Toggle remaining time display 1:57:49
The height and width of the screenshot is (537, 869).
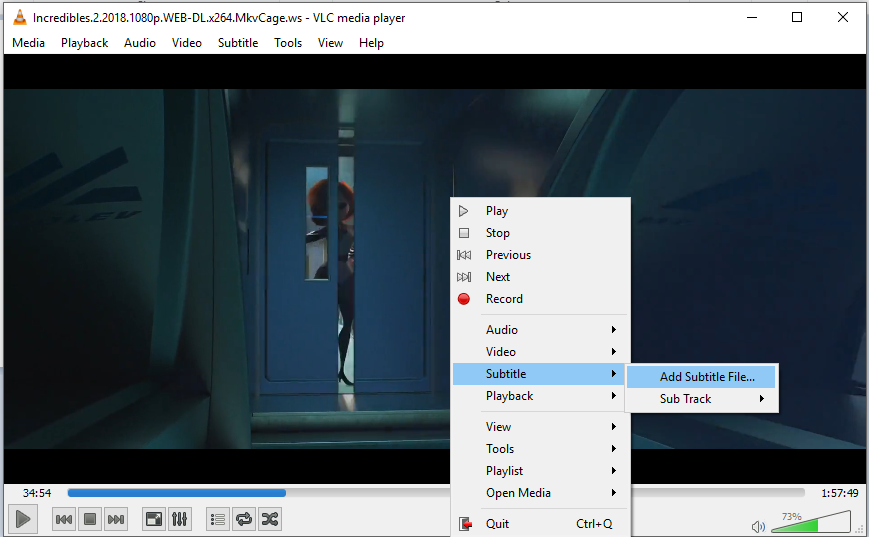(x=840, y=493)
